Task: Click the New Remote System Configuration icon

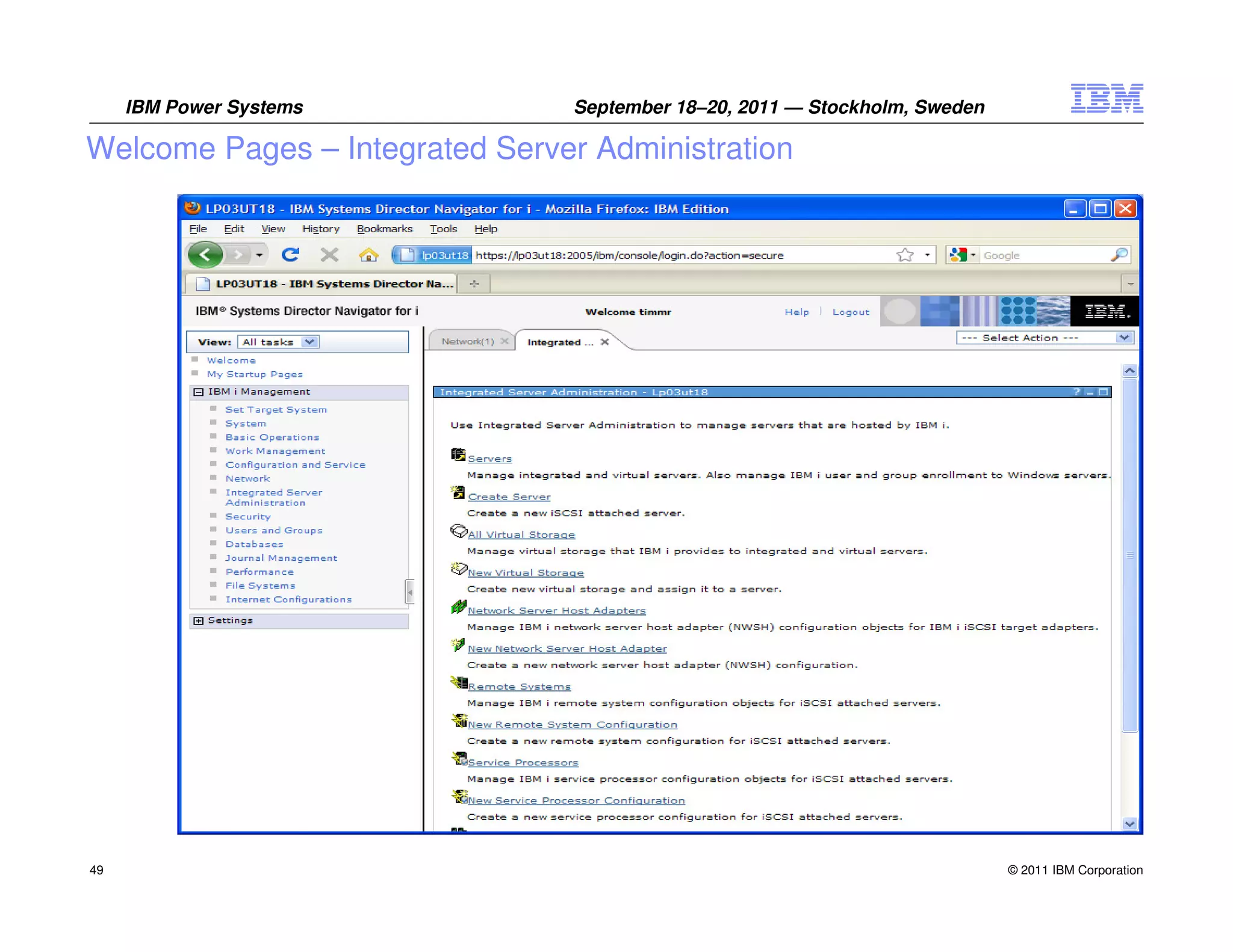Action: 459,720
